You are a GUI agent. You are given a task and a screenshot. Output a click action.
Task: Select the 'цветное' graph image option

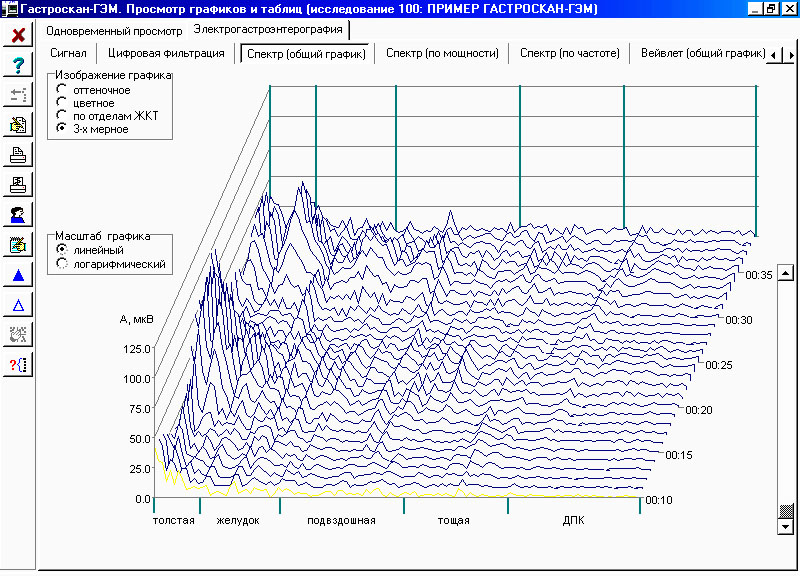pyautogui.click(x=62, y=103)
